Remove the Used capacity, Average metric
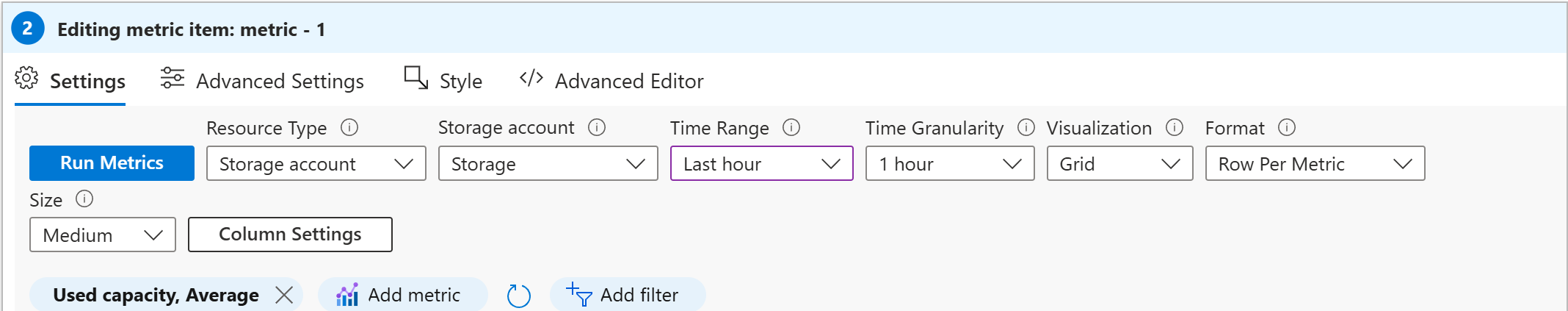The width and height of the screenshot is (1568, 311). [284, 295]
